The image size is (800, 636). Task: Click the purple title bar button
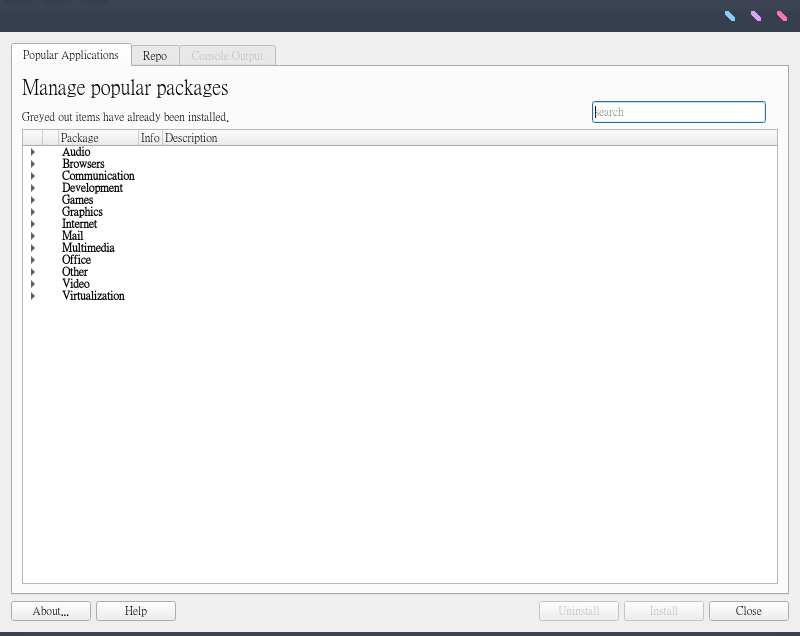(756, 16)
